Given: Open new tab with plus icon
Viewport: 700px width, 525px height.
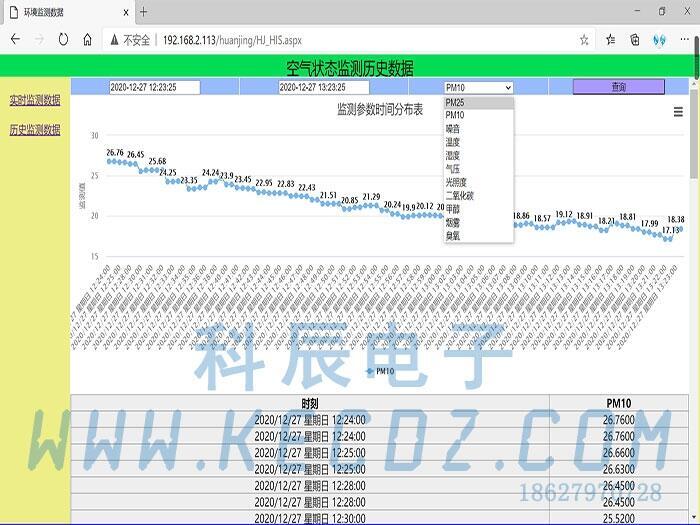Looking at the screenshot, I should (x=143, y=12).
